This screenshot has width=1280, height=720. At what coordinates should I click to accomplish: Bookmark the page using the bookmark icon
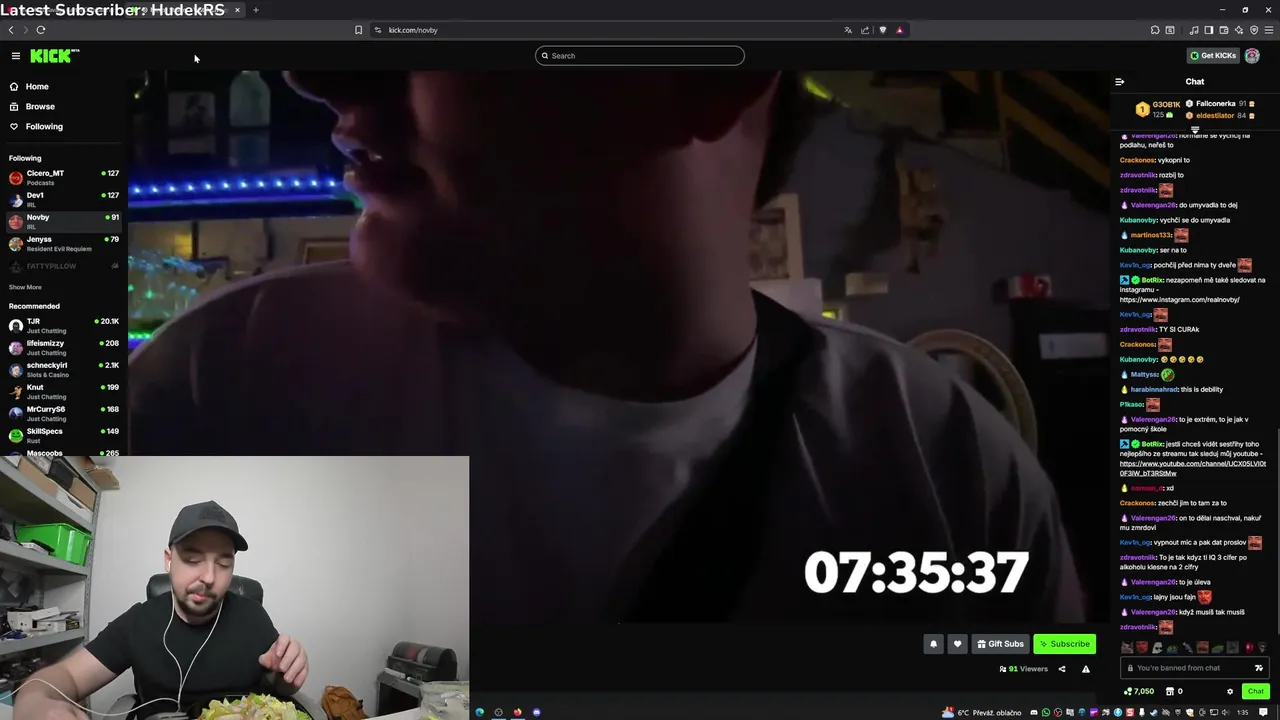point(359,30)
